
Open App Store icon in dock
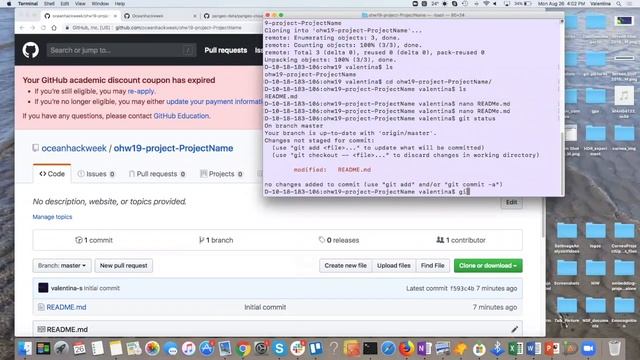(207, 349)
